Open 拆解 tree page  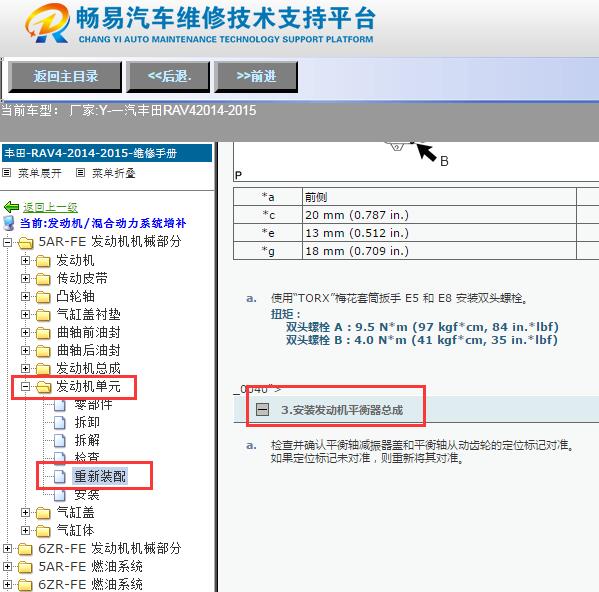[x=87, y=440]
